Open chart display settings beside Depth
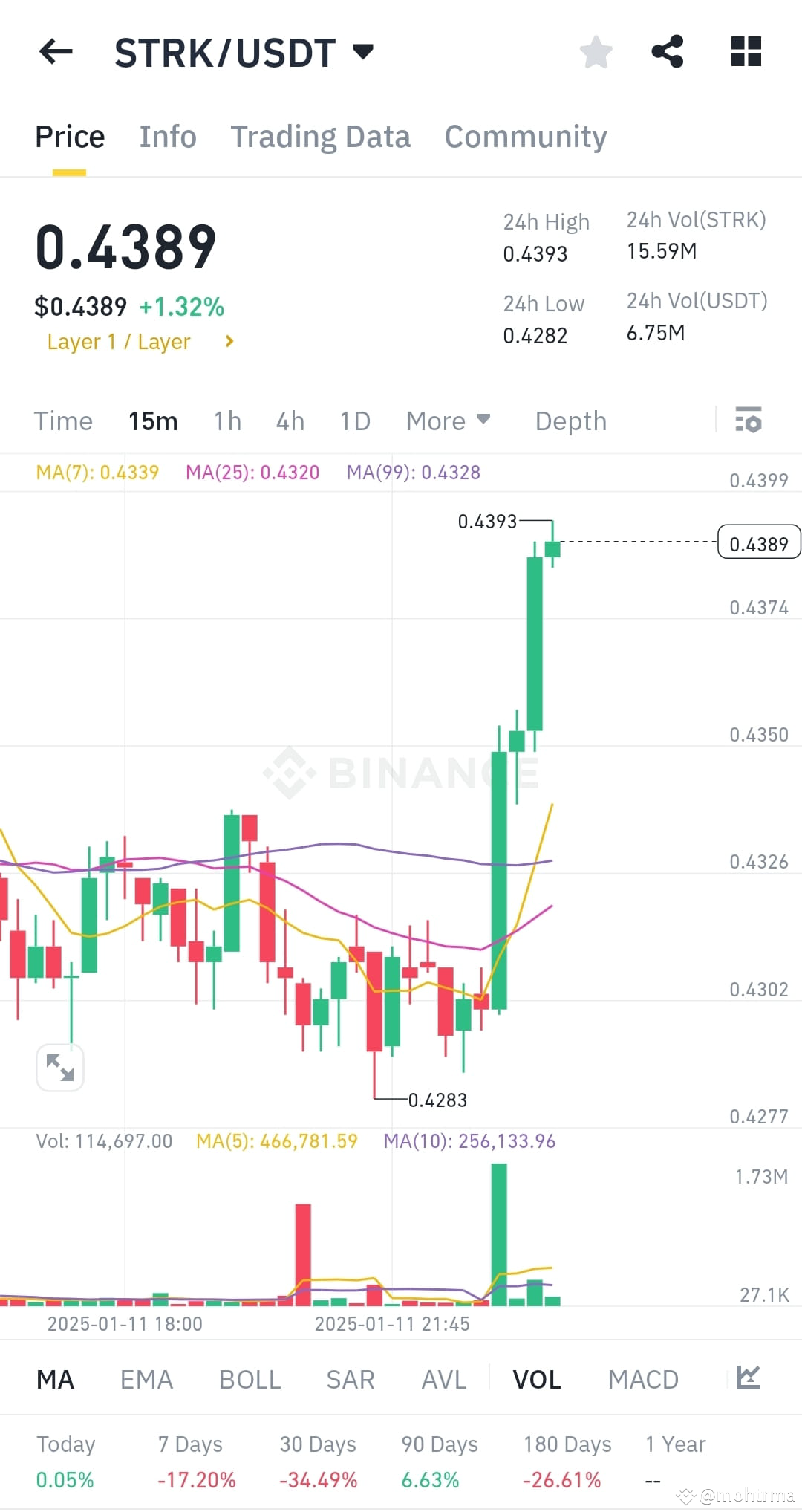 coord(749,421)
